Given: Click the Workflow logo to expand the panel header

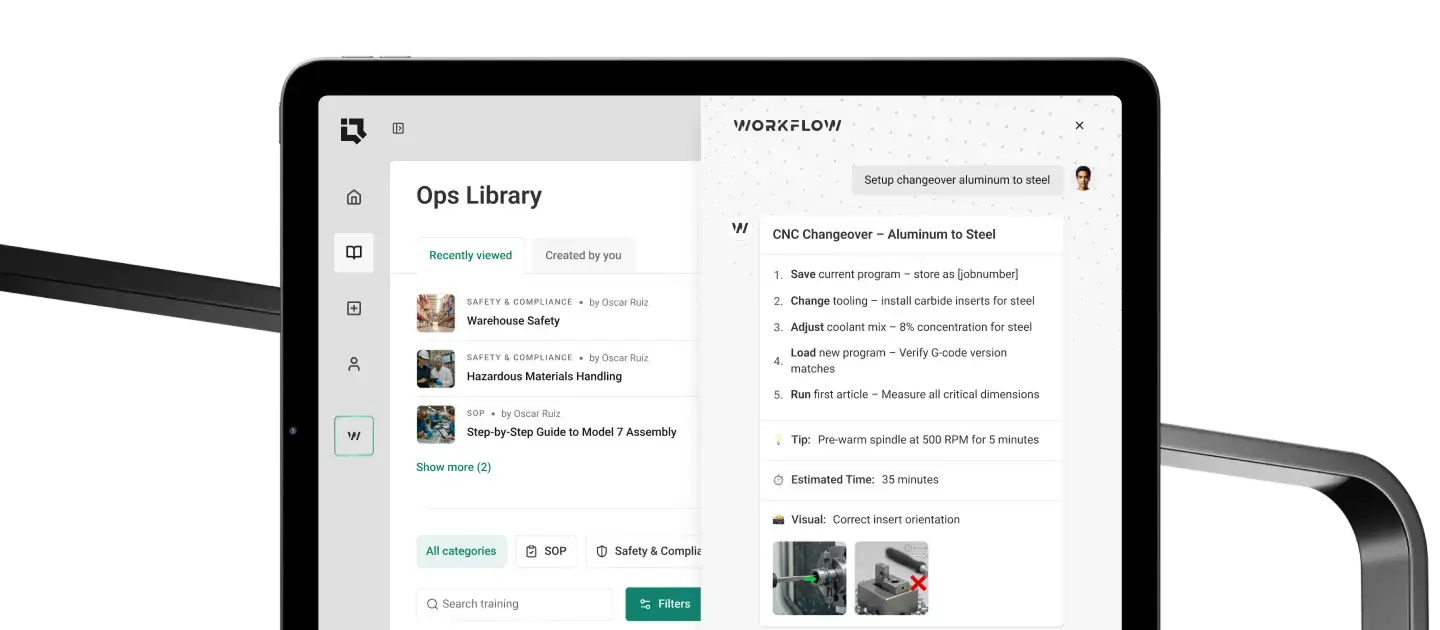Looking at the screenshot, I should click(787, 125).
